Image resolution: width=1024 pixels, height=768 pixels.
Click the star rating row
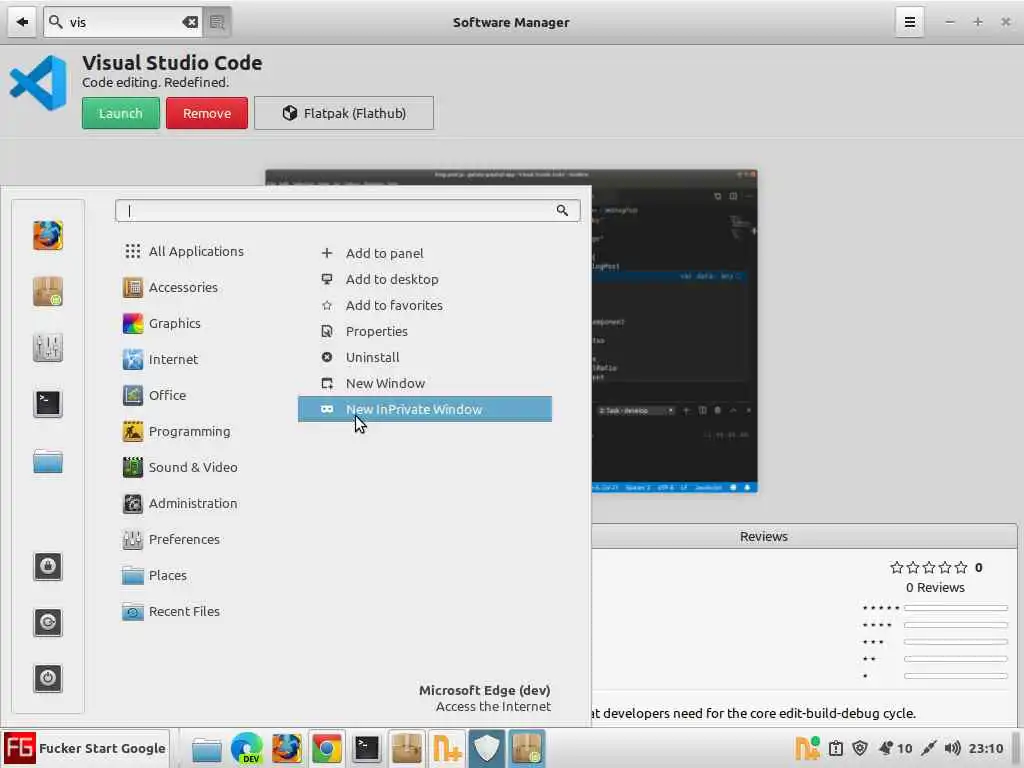pos(929,568)
